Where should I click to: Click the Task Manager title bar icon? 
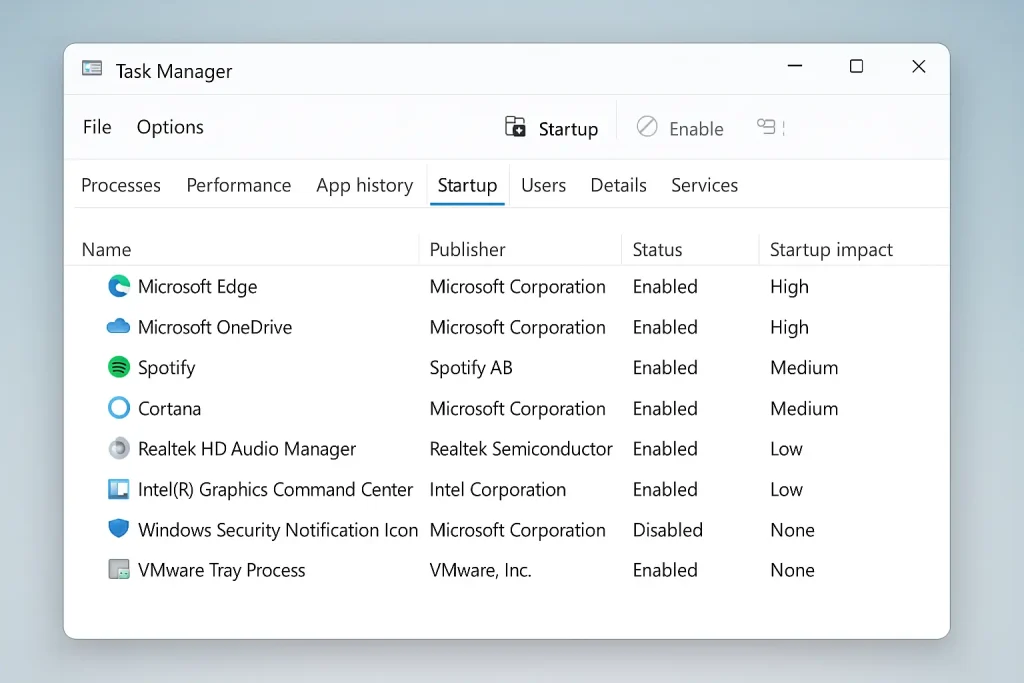(92, 68)
